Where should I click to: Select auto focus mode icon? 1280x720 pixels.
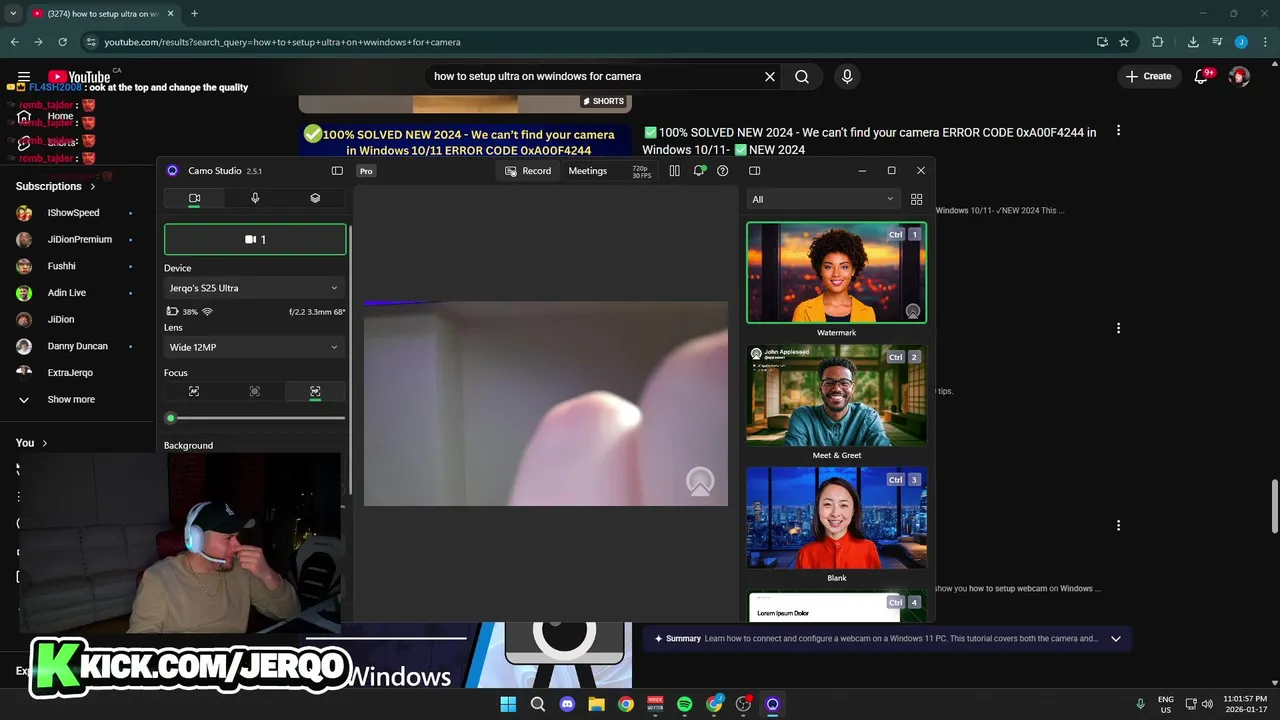[x=194, y=392]
